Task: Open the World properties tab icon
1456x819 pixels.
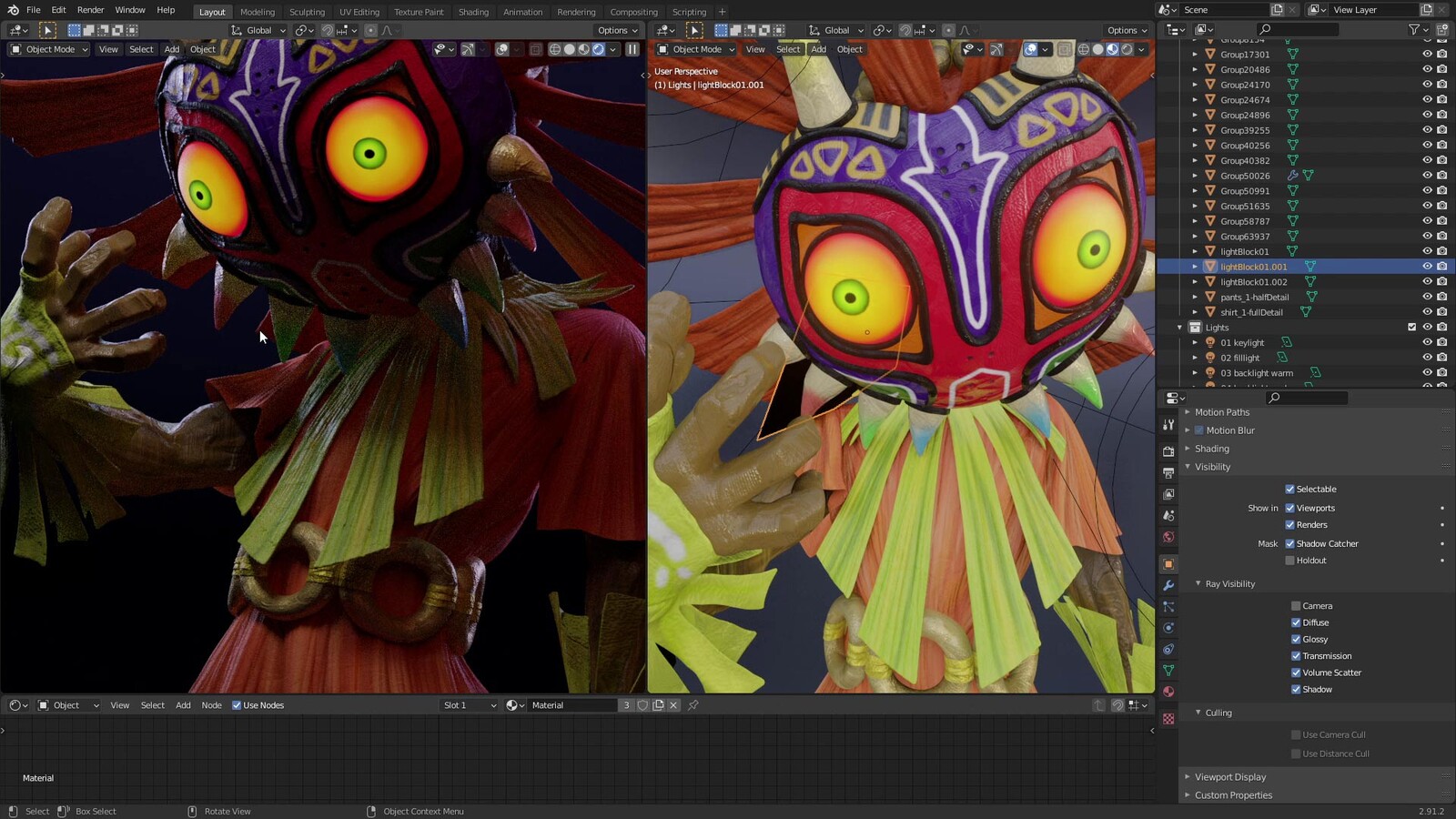Action: [1168, 537]
